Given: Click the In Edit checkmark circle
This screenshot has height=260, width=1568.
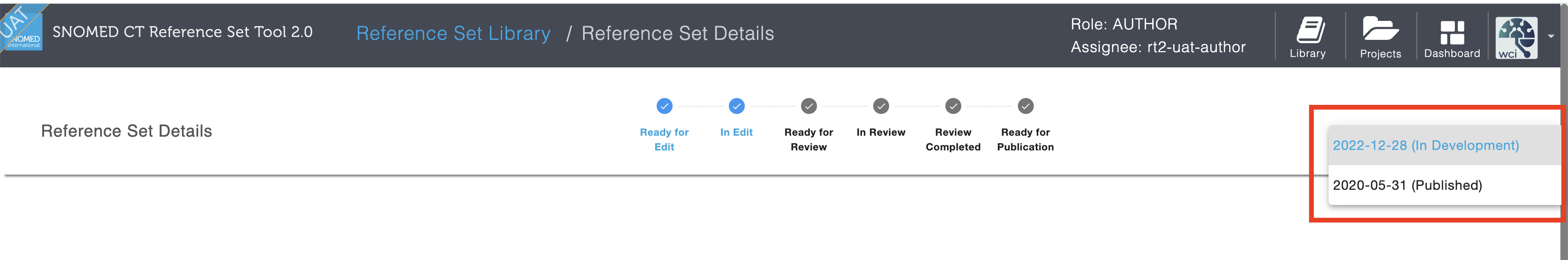Looking at the screenshot, I should click(736, 106).
